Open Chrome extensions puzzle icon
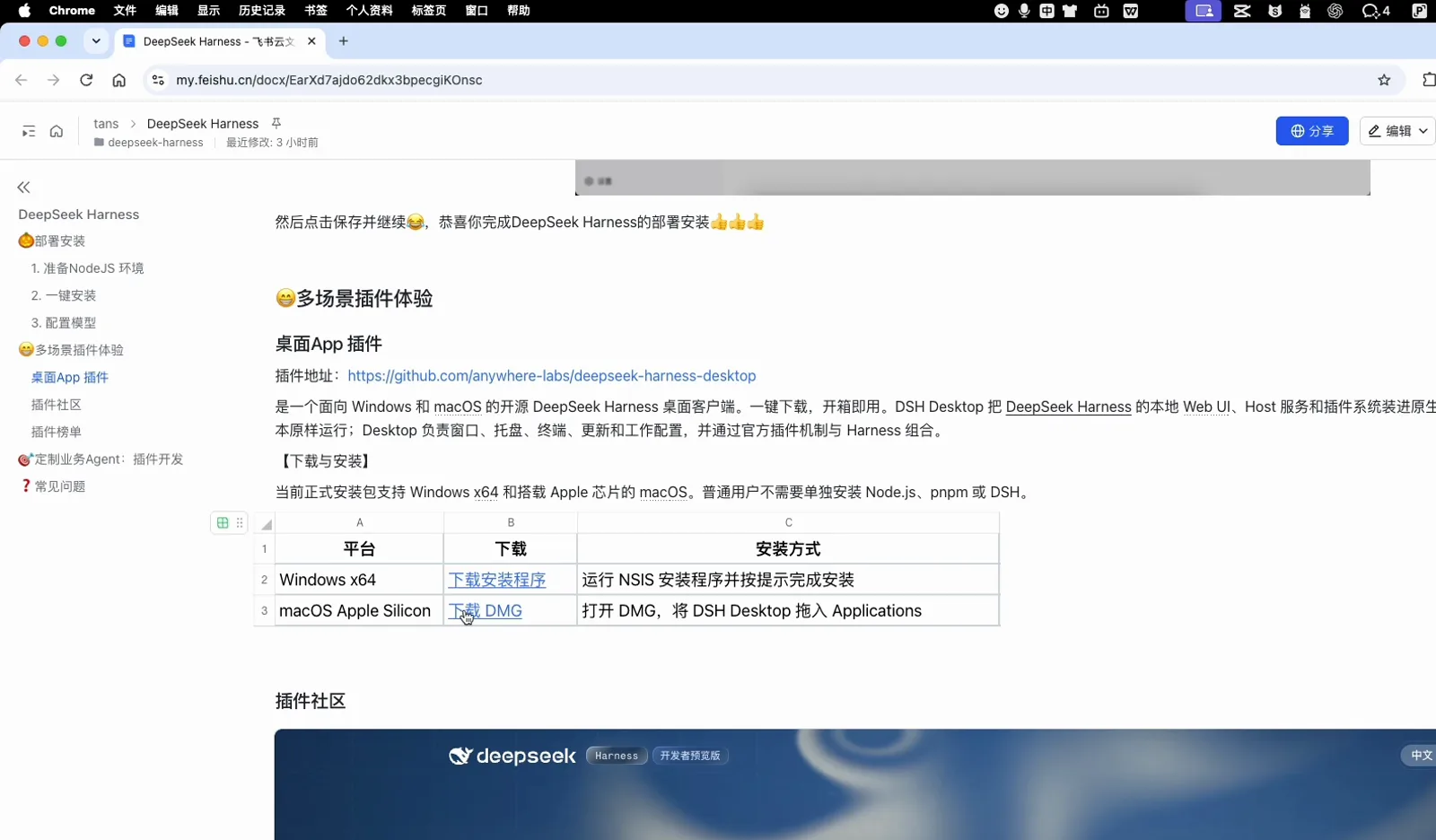Image resolution: width=1436 pixels, height=840 pixels. tap(1428, 80)
